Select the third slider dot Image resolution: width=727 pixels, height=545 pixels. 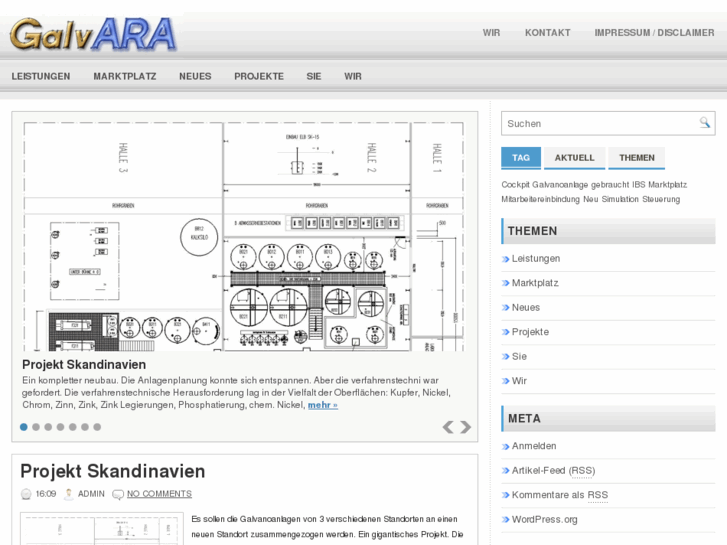pyautogui.click(x=48, y=427)
